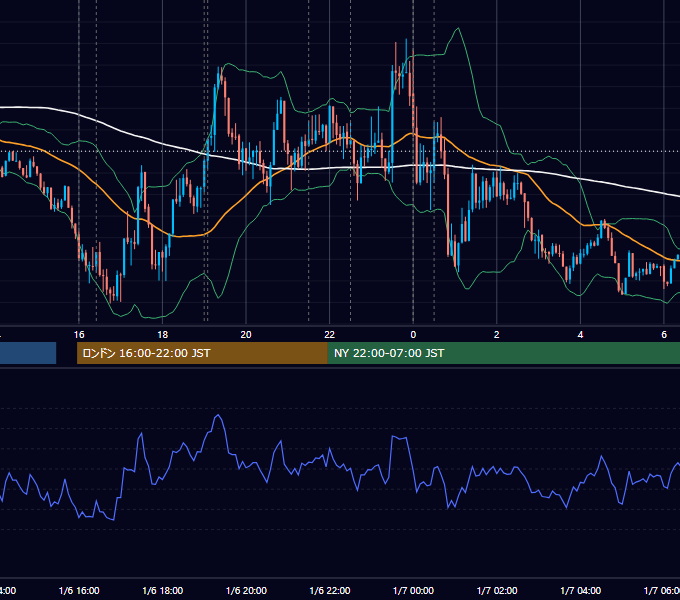
Task: Click the 1/6 22:00 date label
Action: pos(330,591)
